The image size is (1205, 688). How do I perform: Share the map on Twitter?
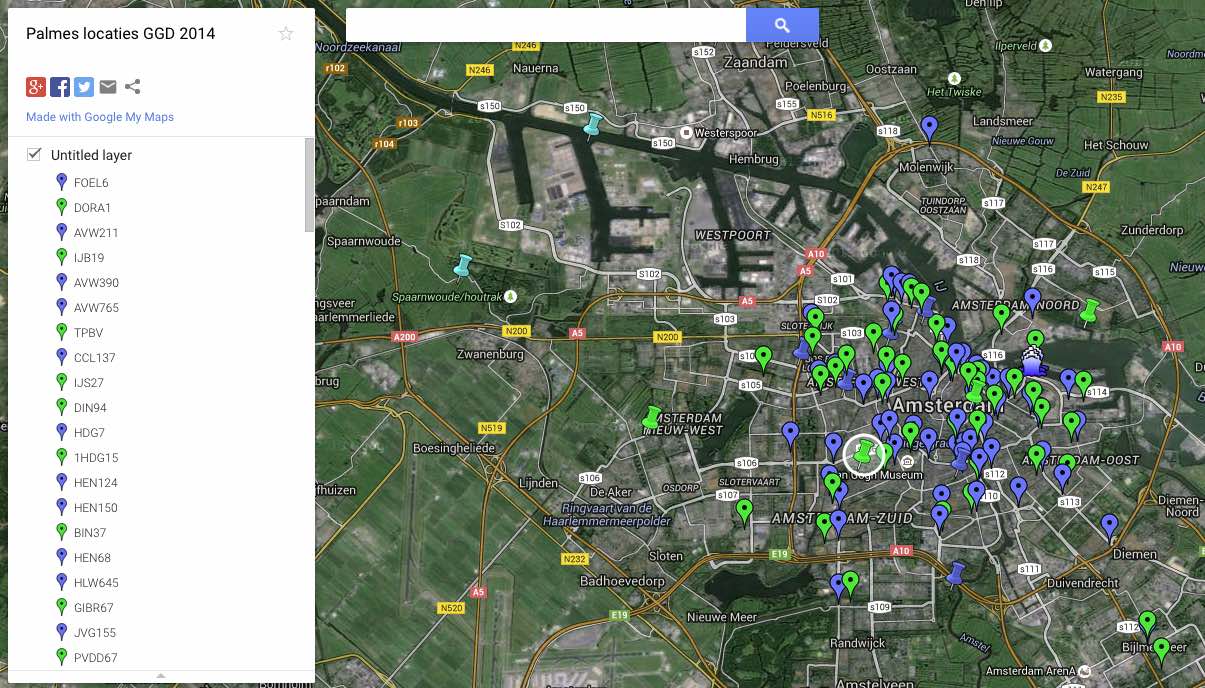point(84,87)
